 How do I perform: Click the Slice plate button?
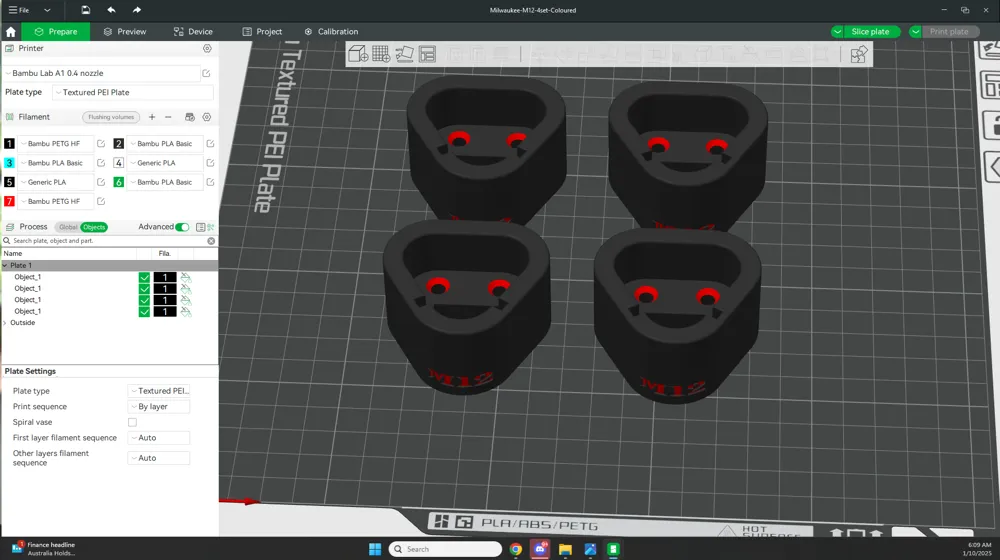coord(871,31)
